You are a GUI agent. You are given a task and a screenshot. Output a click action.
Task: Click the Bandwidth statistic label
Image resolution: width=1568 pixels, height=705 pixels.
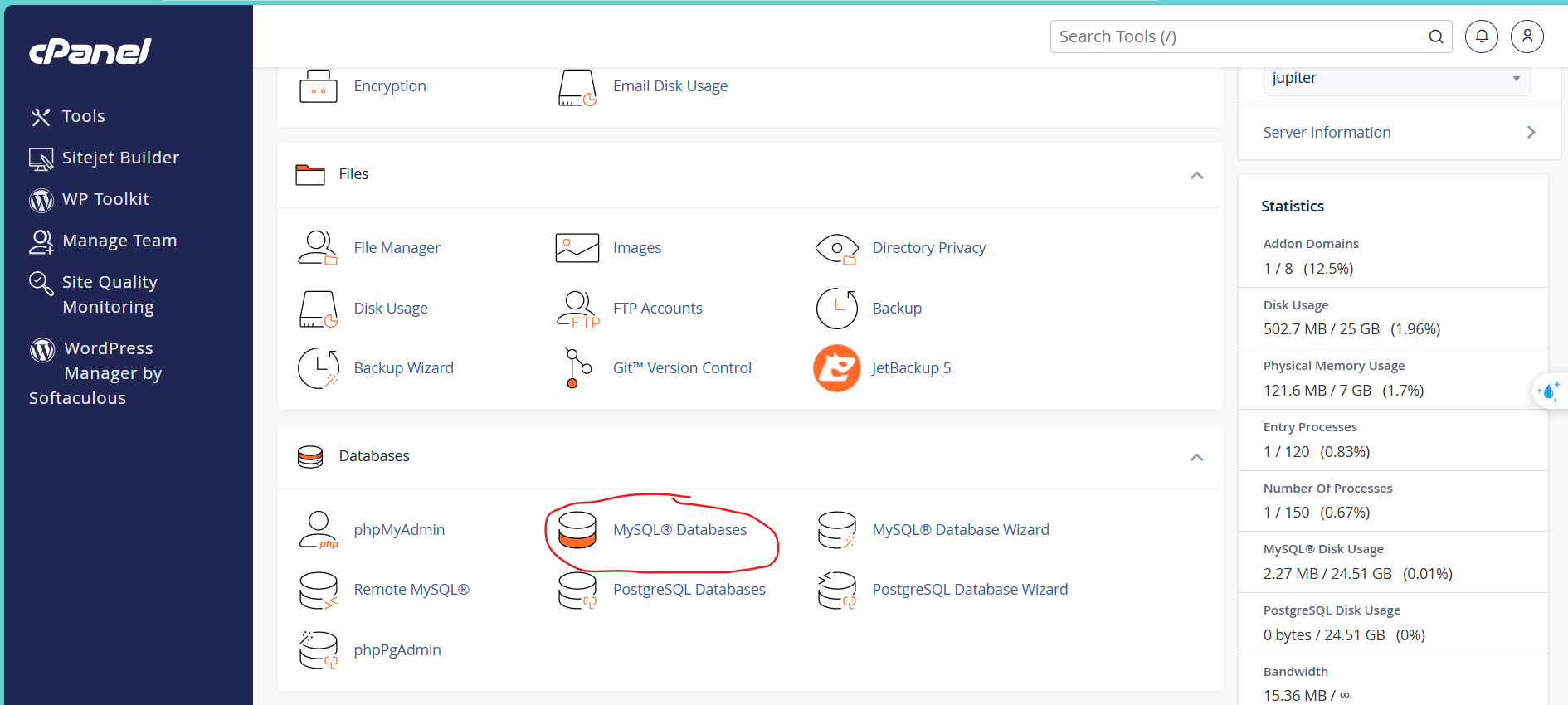(1295, 672)
